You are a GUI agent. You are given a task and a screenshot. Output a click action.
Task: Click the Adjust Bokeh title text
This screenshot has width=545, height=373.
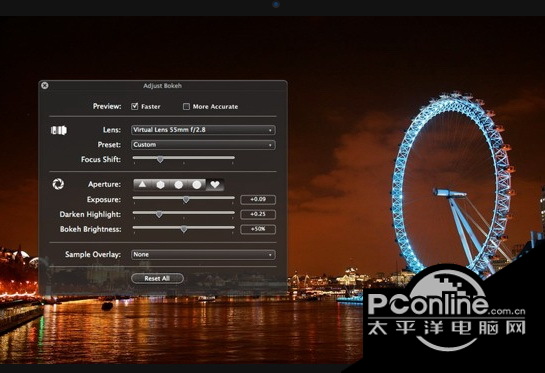(x=162, y=86)
